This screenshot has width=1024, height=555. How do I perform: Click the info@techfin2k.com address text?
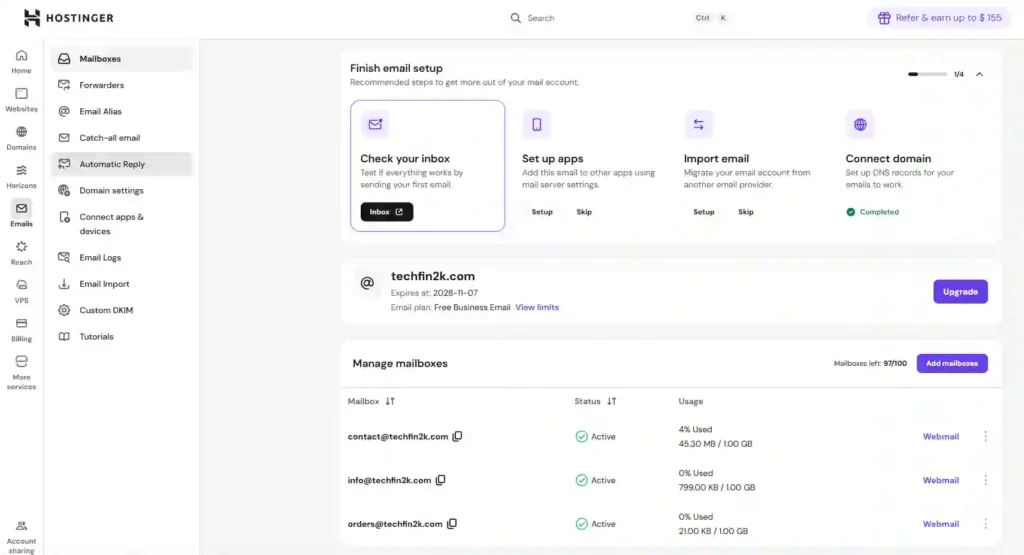tap(389, 480)
